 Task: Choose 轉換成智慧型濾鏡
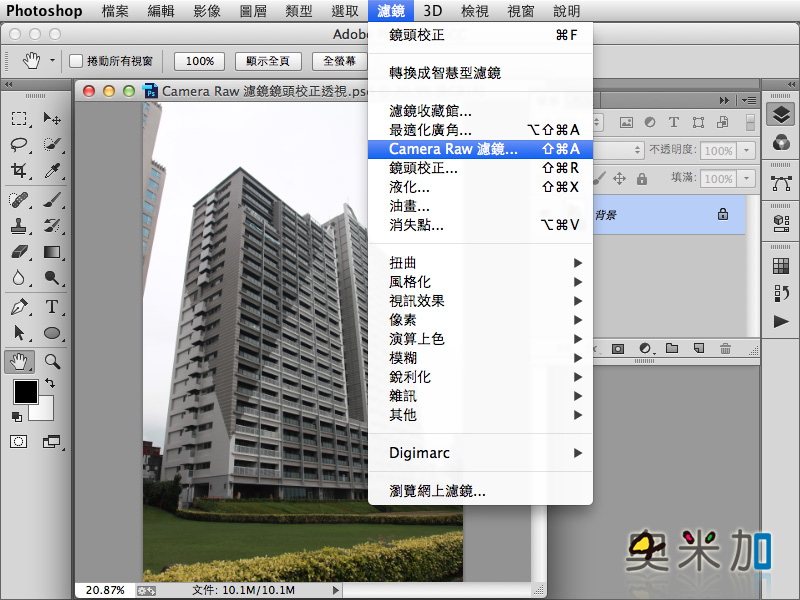[480, 73]
